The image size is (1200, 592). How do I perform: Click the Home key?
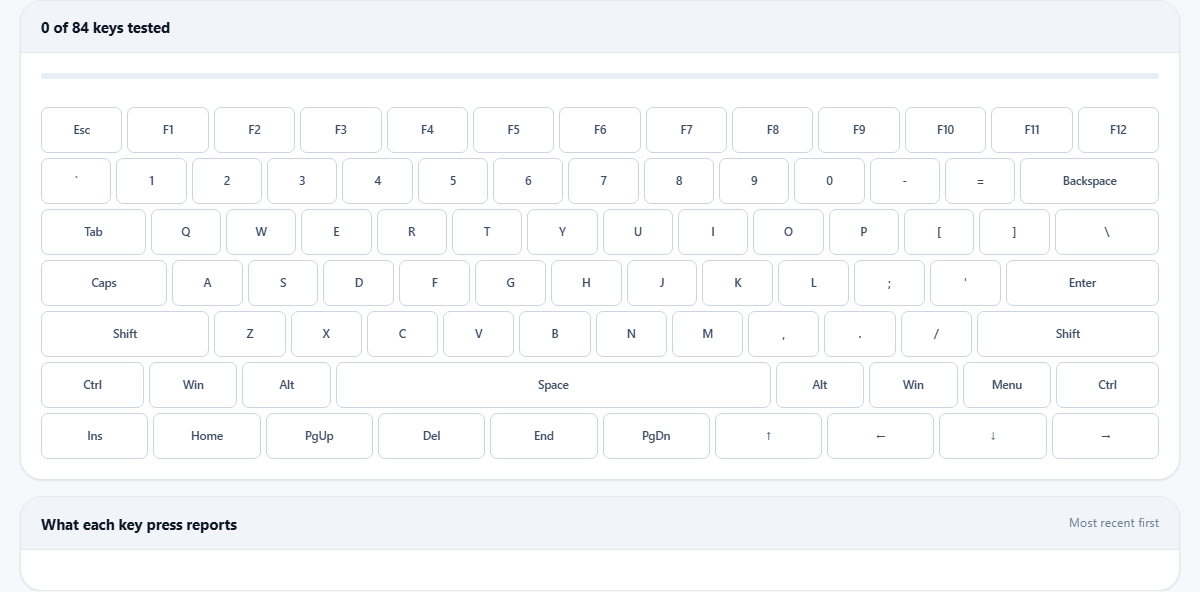[207, 436]
